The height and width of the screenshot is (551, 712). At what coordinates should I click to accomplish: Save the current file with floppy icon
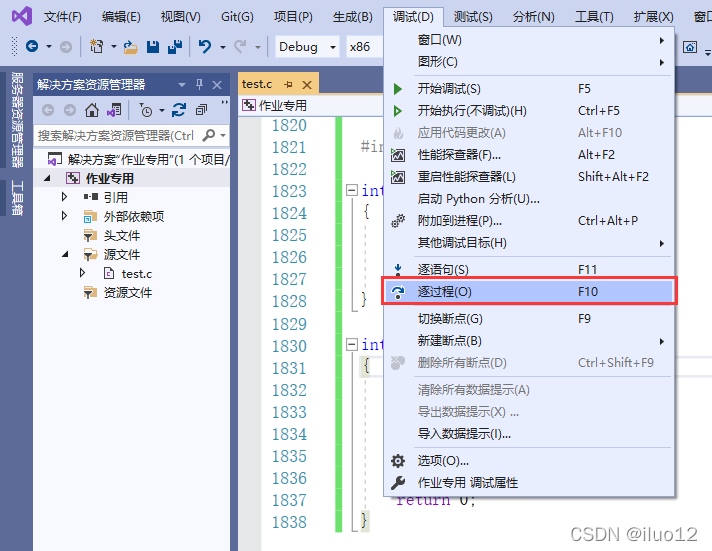[153, 47]
